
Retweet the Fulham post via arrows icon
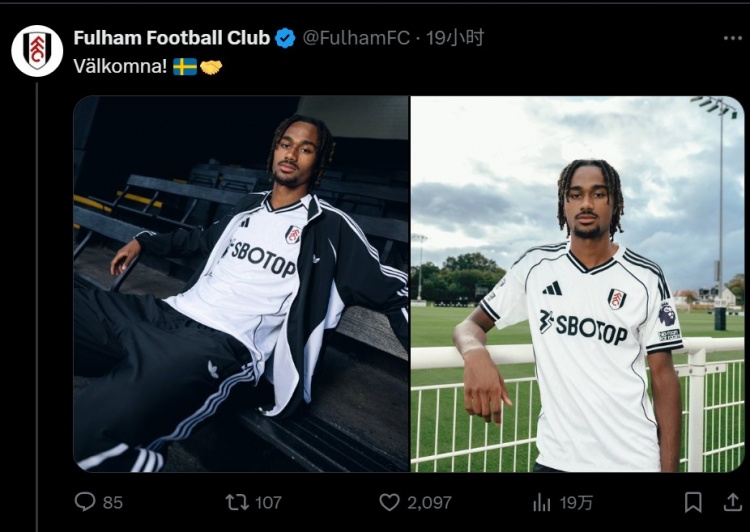tap(234, 502)
